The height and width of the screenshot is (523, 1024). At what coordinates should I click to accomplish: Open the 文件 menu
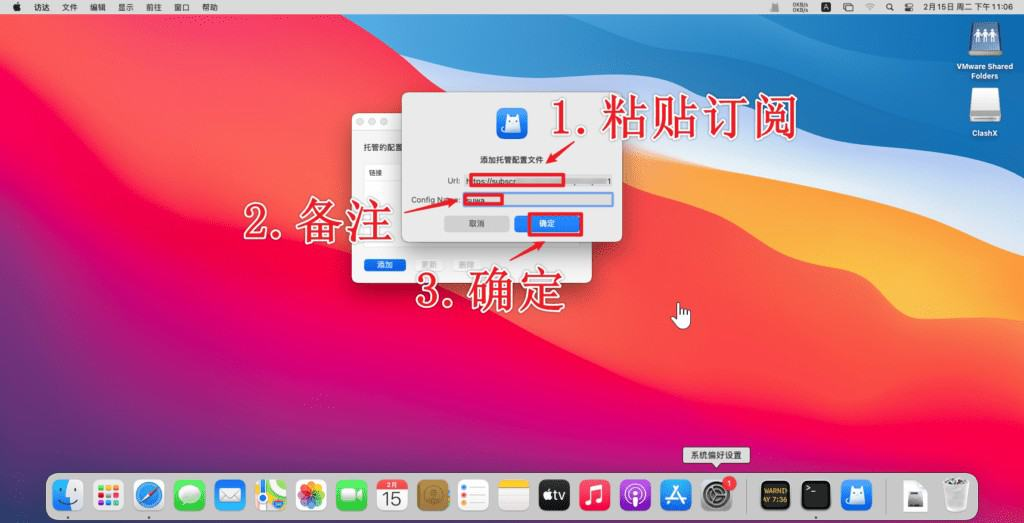click(x=69, y=7)
